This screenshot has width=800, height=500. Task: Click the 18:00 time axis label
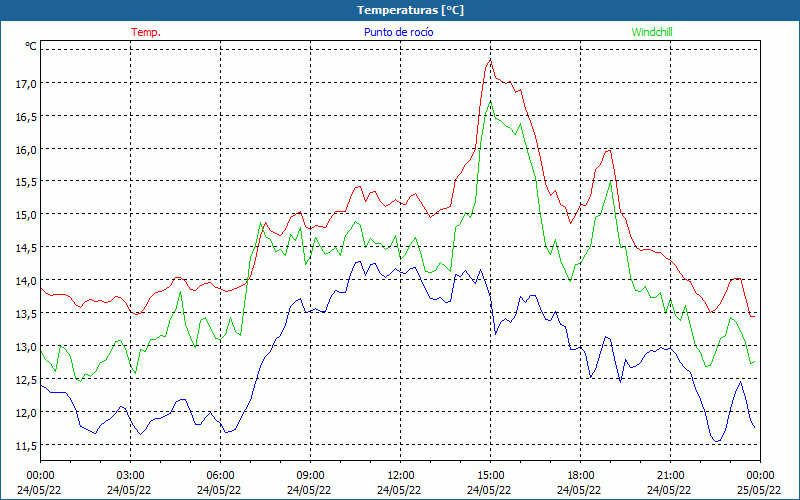[x=581, y=476]
